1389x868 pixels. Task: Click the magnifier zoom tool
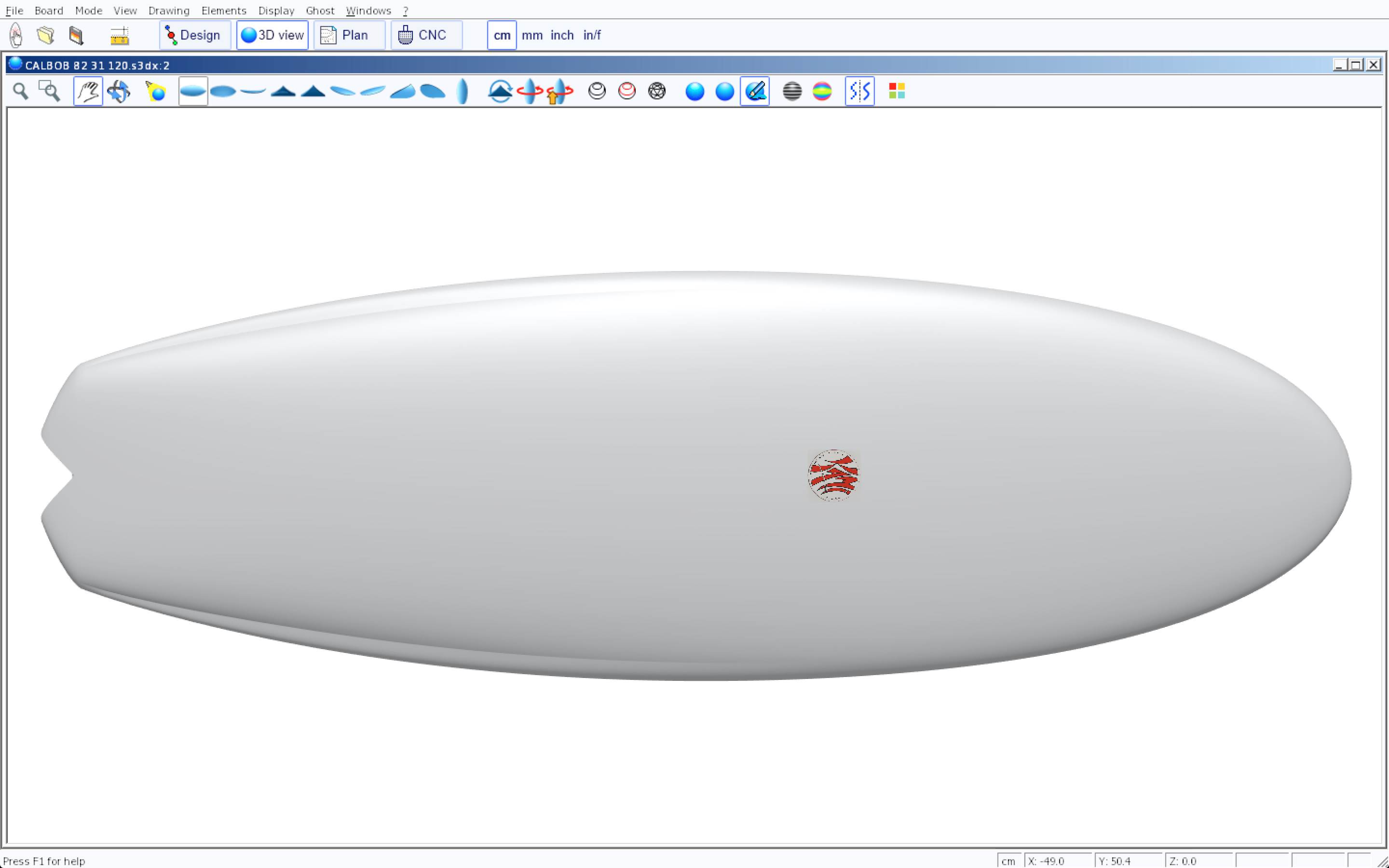(21, 91)
